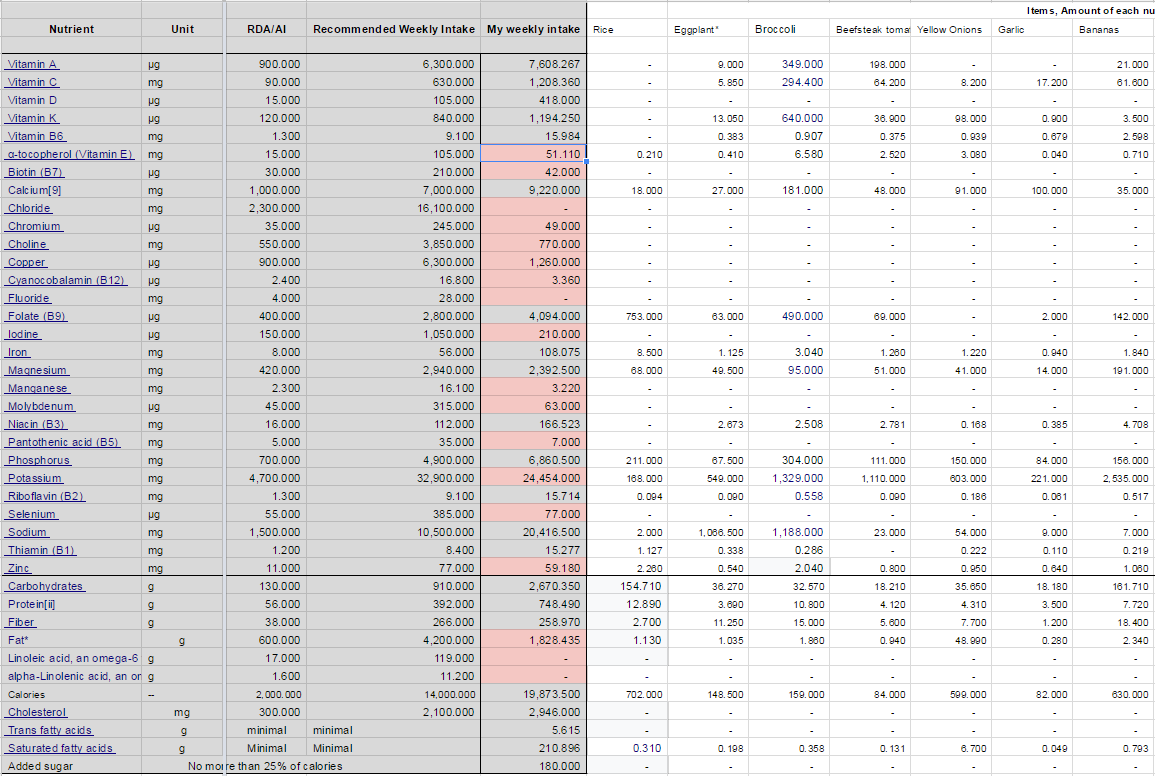Screen dimensions: 1155x776
Task: Click the Added sugar row label
Action: [41, 766]
